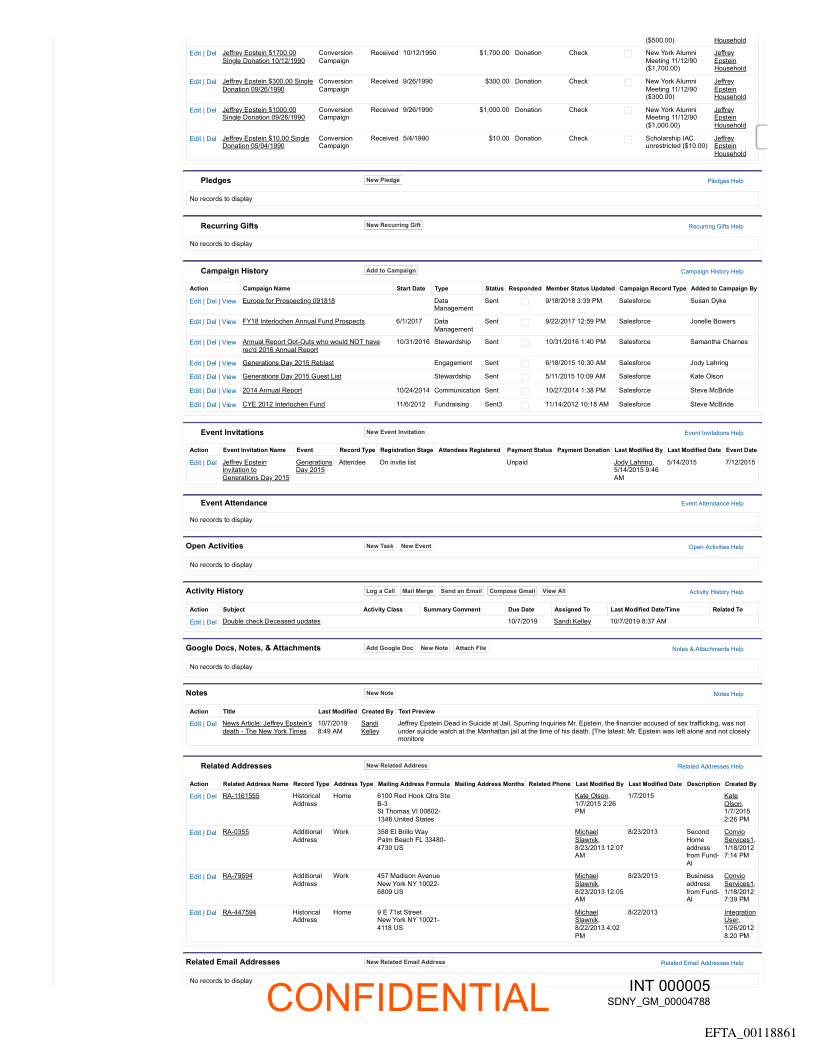
Task: Open Campaign History Help link
Action: [711, 271]
